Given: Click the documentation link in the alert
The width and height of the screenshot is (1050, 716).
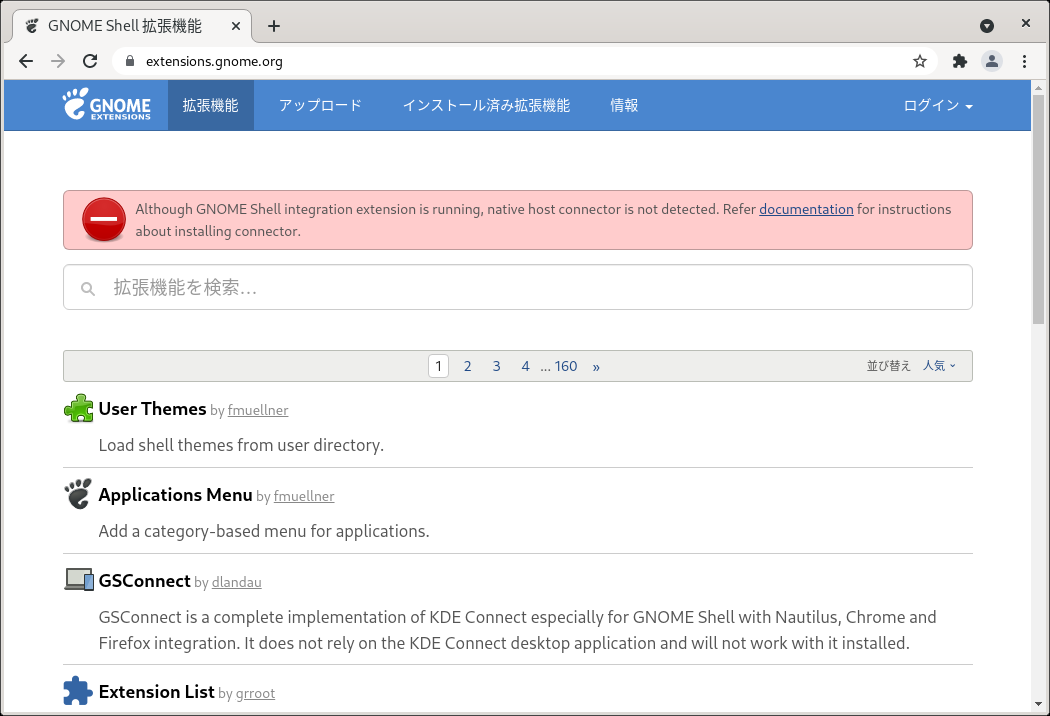Looking at the screenshot, I should pyautogui.click(x=806, y=209).
